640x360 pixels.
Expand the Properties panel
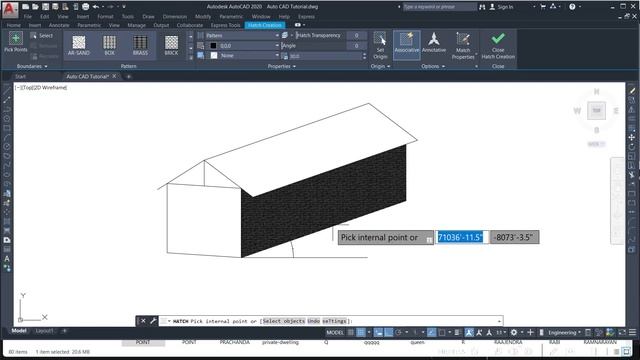tap(282, 66)
